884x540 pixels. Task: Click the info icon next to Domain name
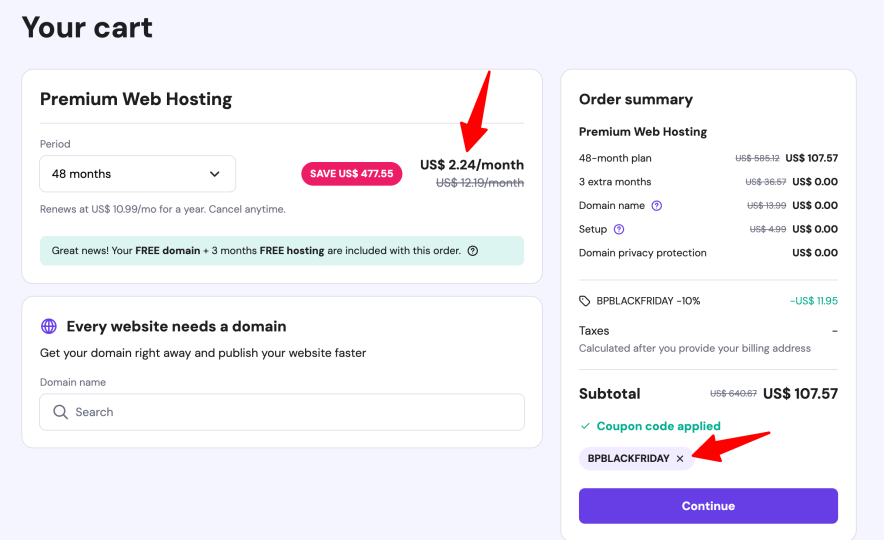657,206
